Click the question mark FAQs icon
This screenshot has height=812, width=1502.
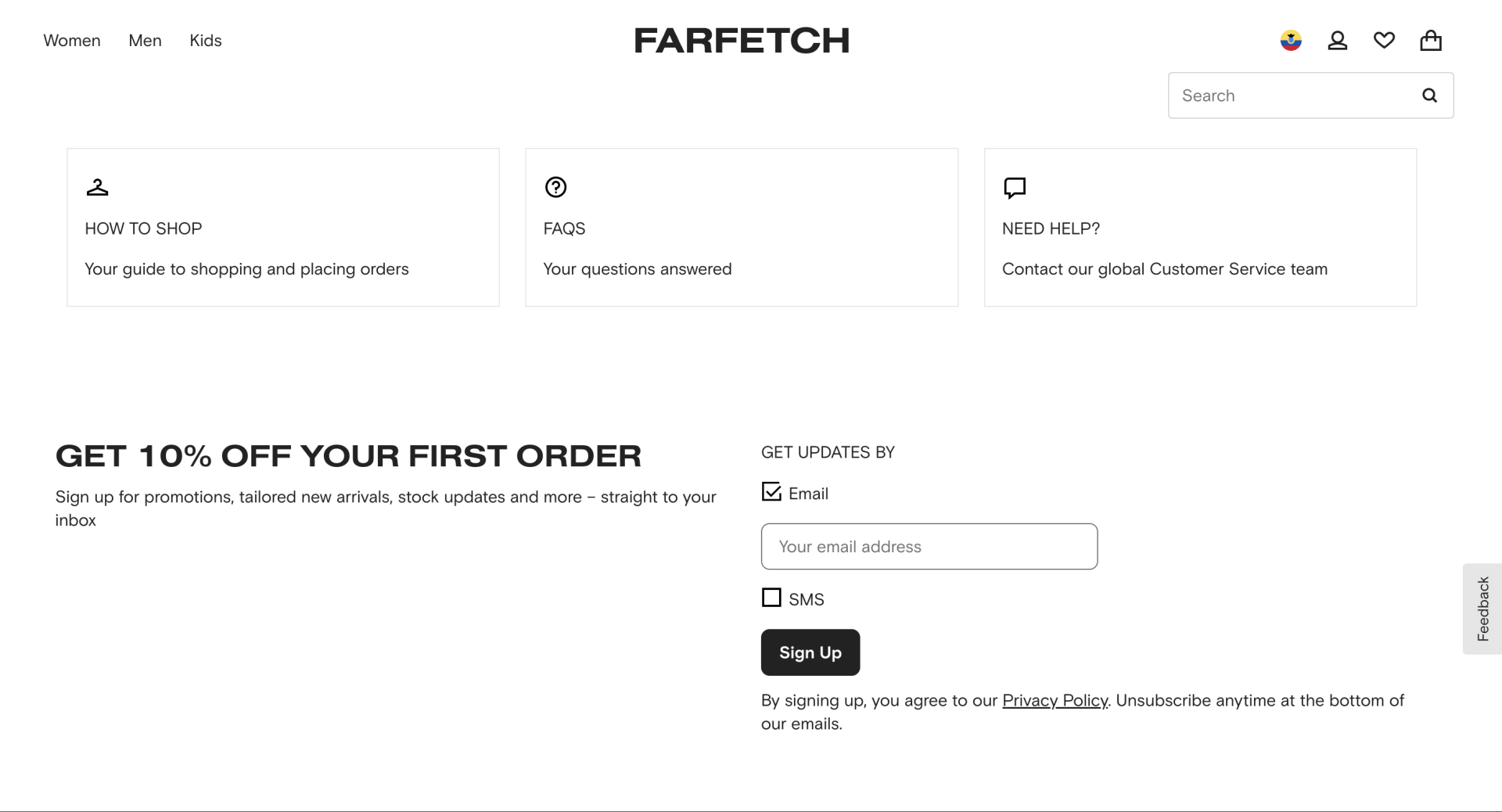(555, 187)
